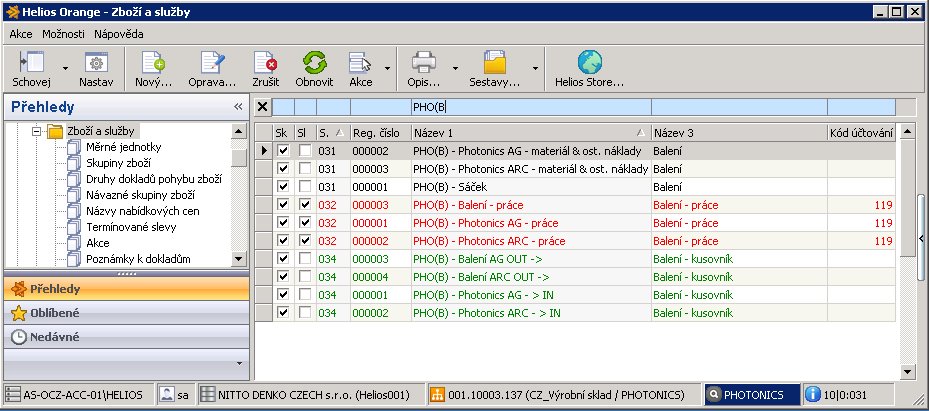Toggle Sk for Photonics ARC - práce row
The width and height of the screenshot is (929, 411).
283,241
